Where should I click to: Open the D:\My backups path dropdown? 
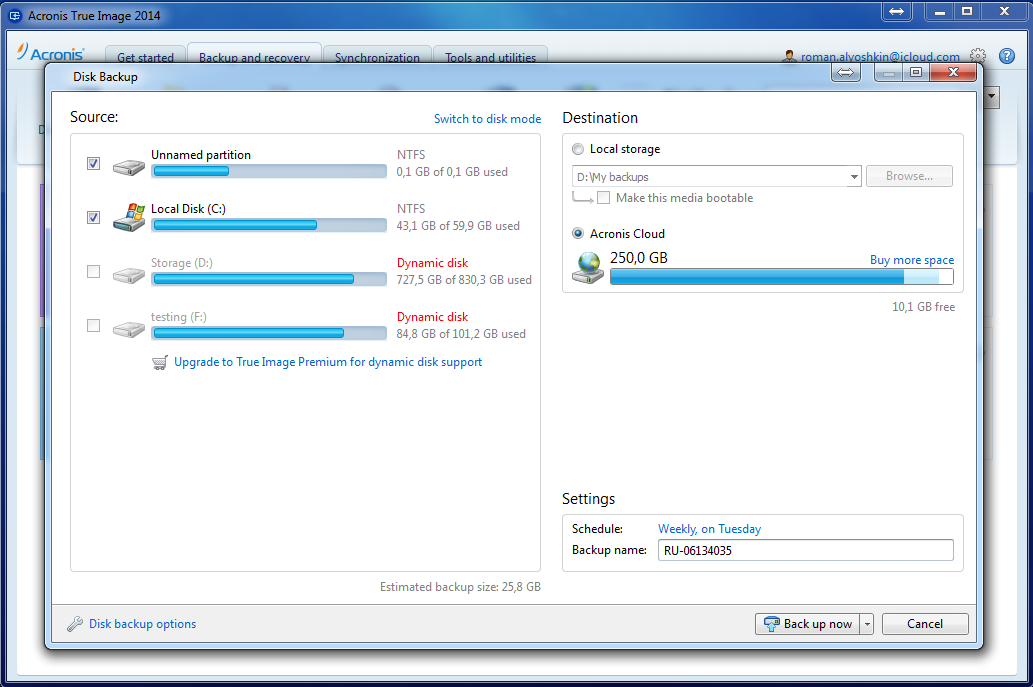[x=854, y=177]
